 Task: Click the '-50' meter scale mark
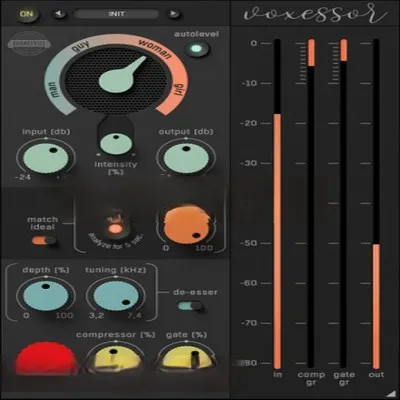point(249,243)
